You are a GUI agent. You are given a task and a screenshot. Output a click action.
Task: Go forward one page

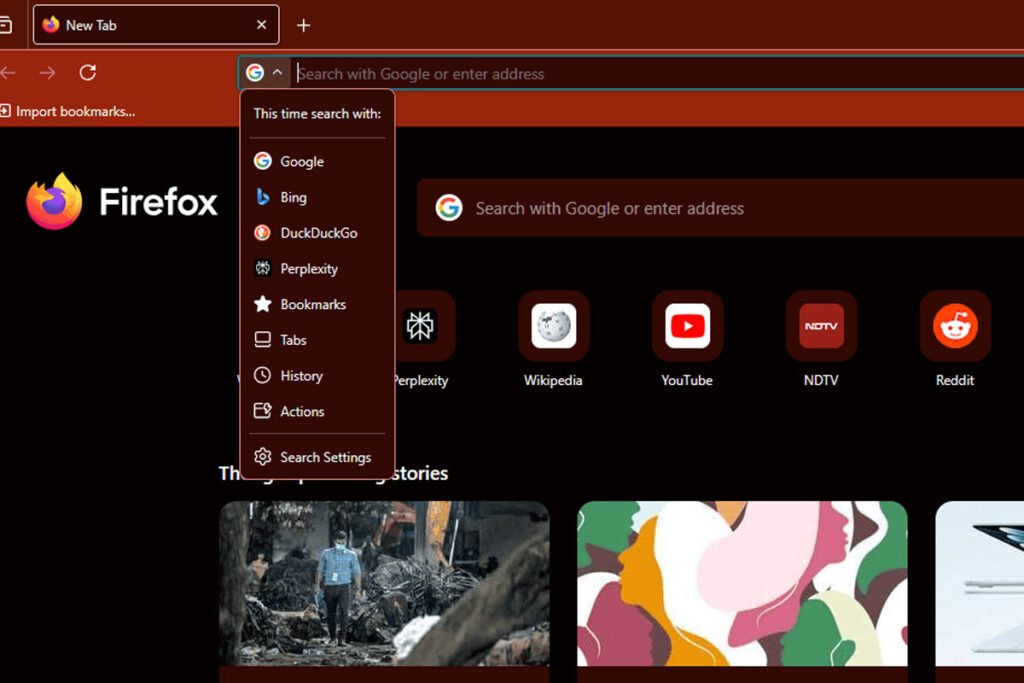click(x=47, y=72)
